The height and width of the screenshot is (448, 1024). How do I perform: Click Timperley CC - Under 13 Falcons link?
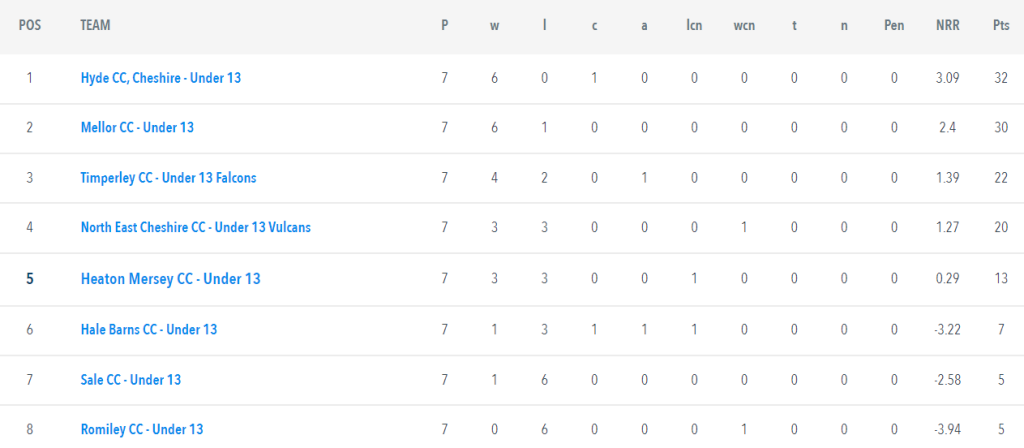(x=168, y=178)
